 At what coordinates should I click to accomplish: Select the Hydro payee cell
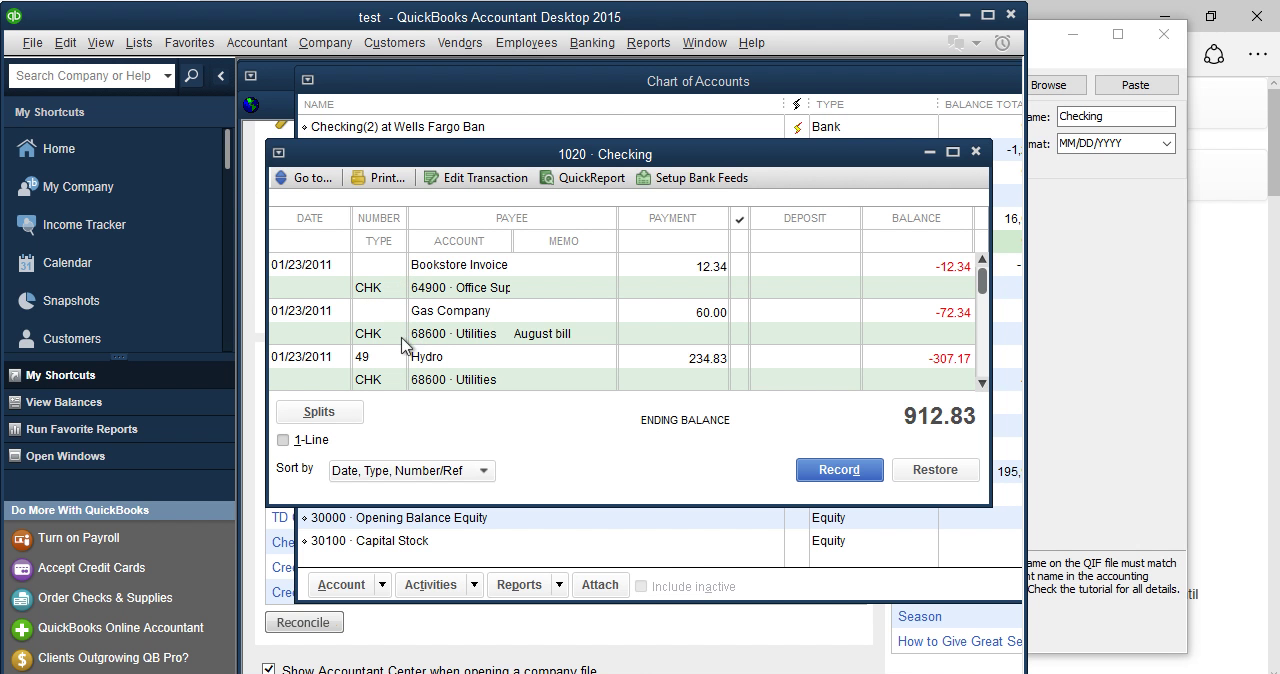pyautogui.click(x=512, y=357)
